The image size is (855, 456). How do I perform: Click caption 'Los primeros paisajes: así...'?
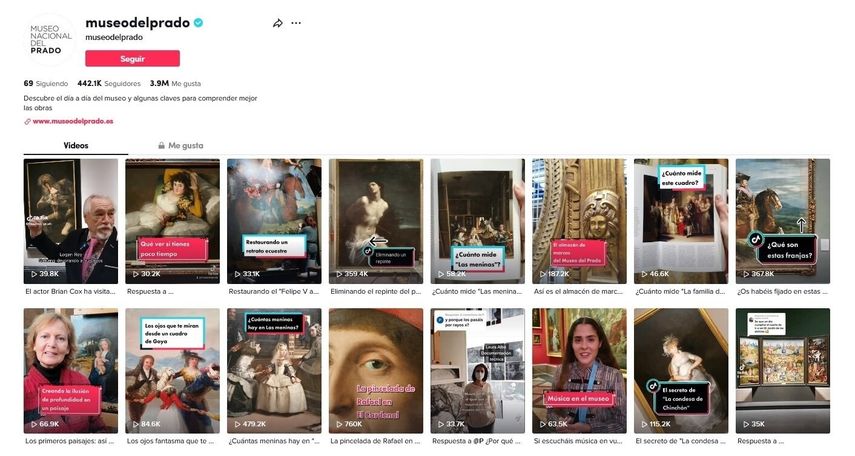pyautogui.click(x=70, y=441)
